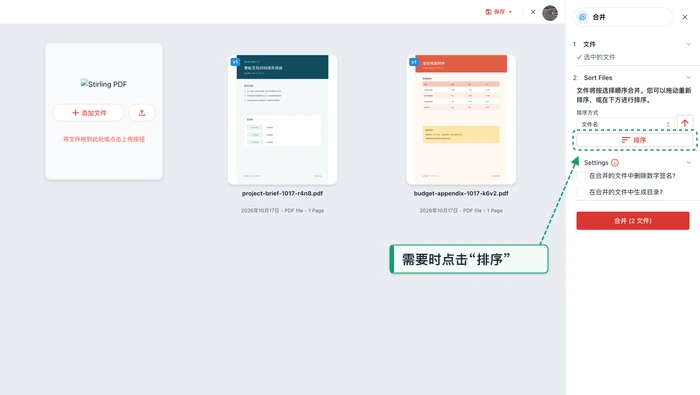Click the Settings info icon

coord(615,162)
